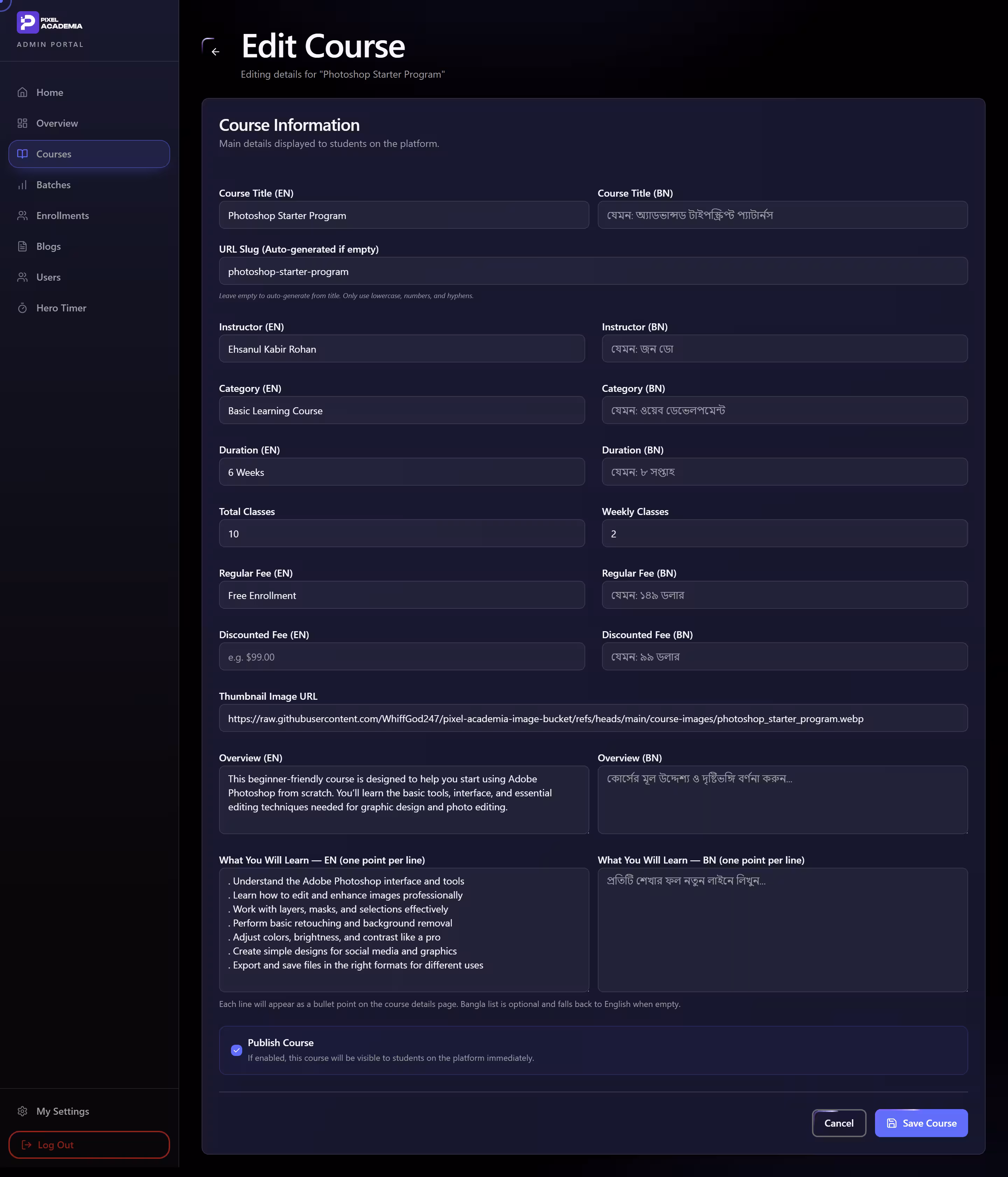
Task: Focus the Overview (BN) textarea
Action: (x=782, y=800)
